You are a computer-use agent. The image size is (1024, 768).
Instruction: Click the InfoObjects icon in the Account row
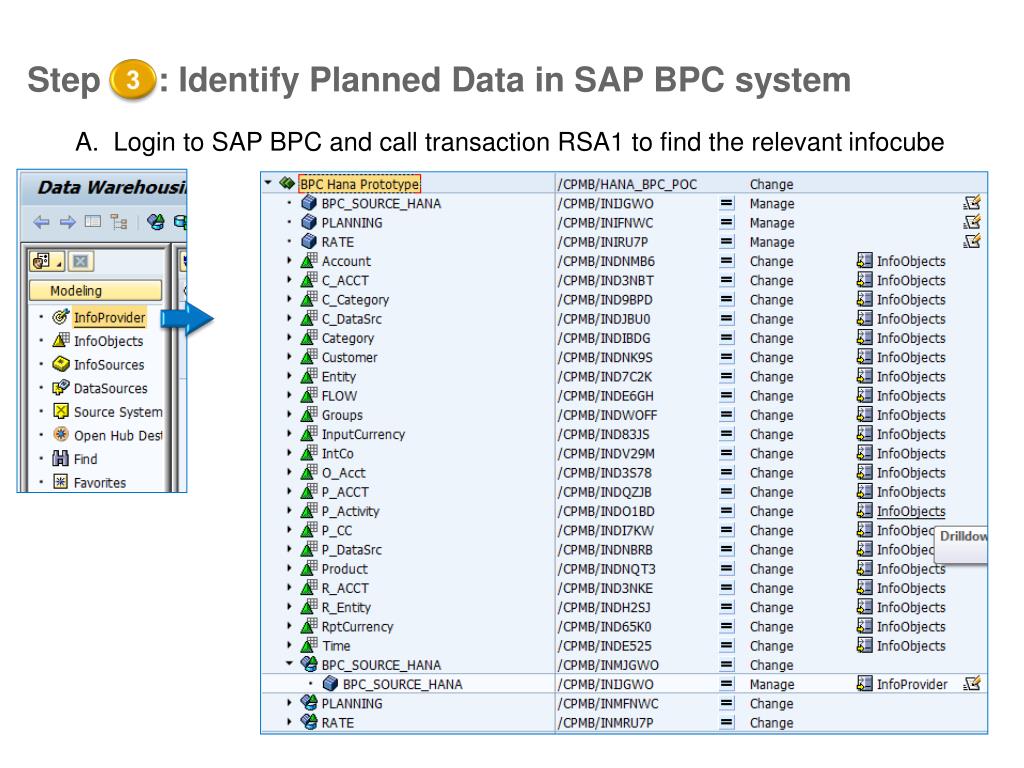[864, 261]
